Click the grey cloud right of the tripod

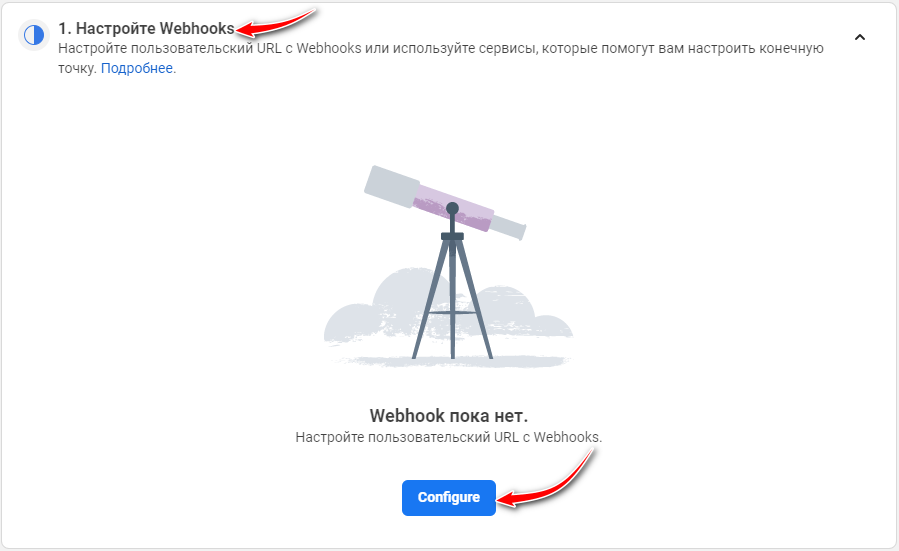pos(525,315)
